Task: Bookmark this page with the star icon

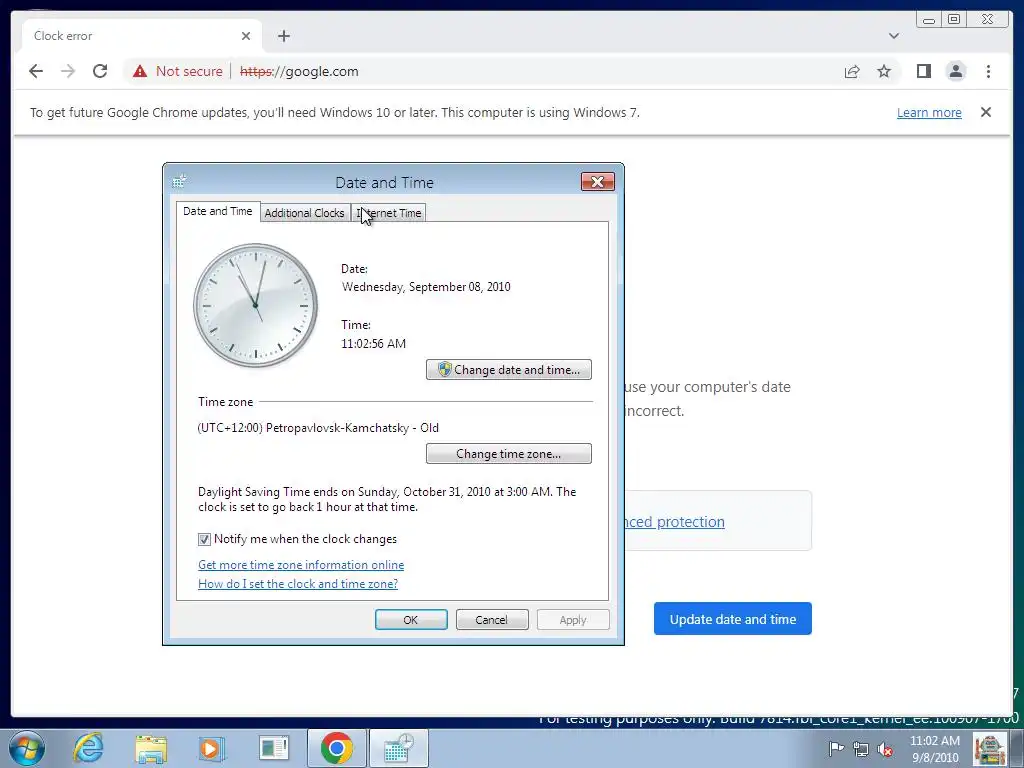Action: click(884, 71)
